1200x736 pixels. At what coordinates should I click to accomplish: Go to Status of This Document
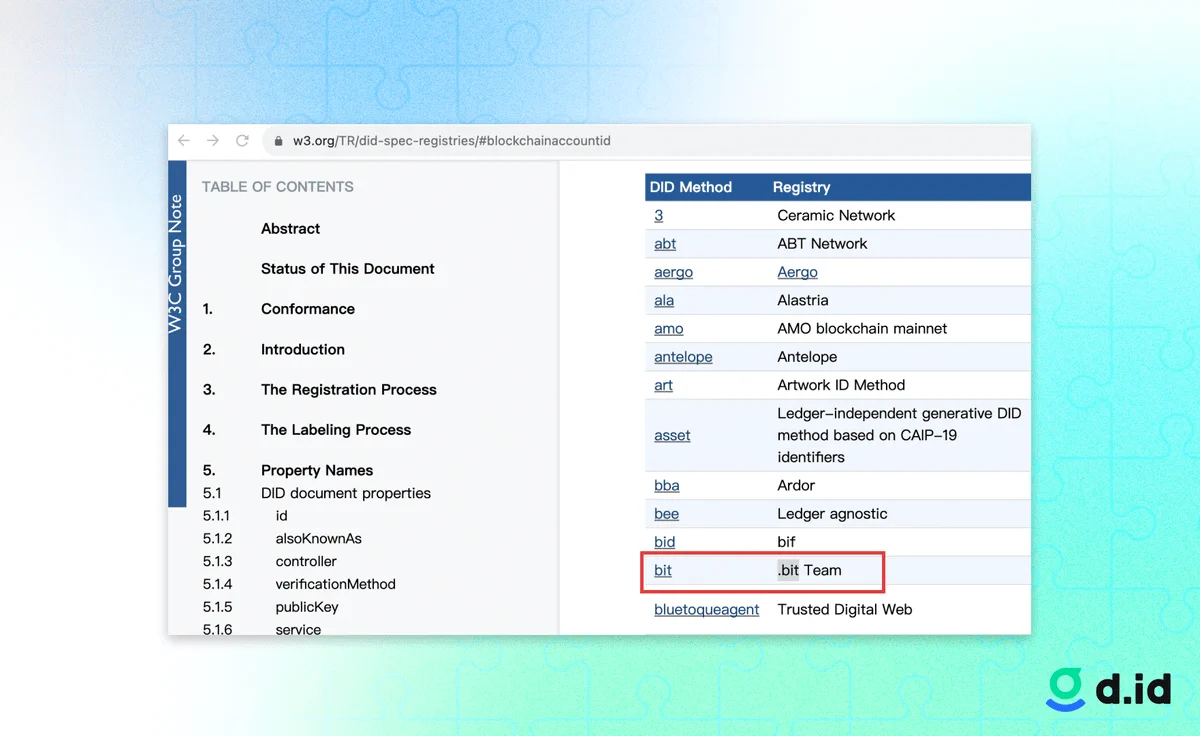point(347,269)
